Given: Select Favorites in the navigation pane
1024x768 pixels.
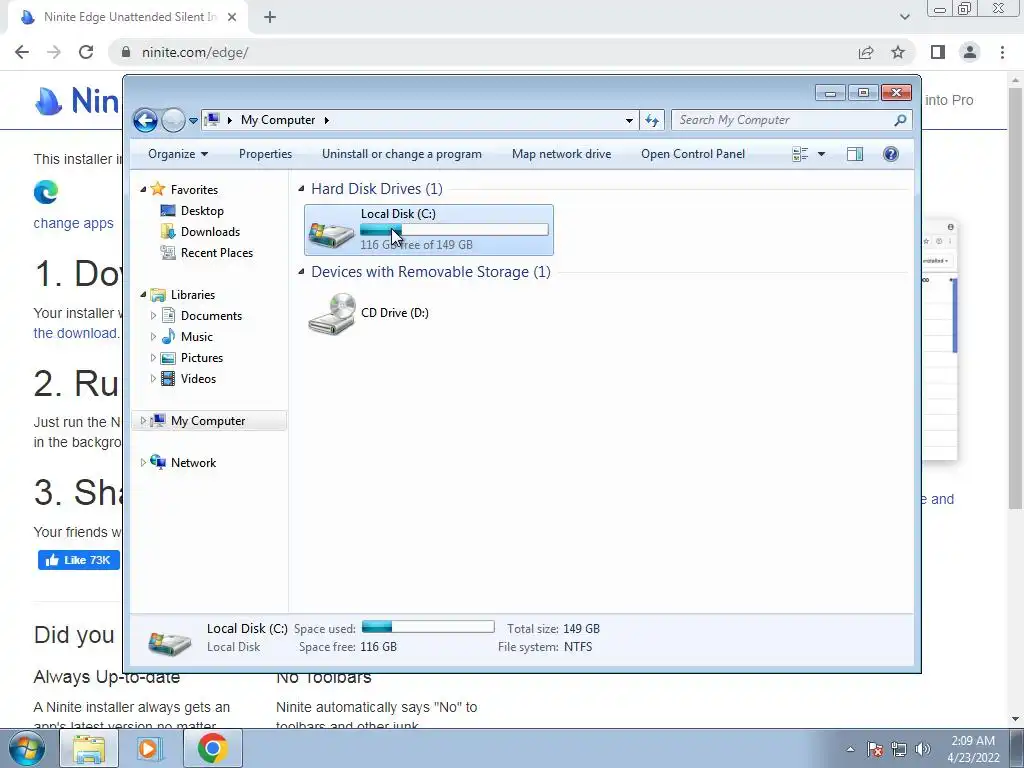Looking at the screenshot, I should [194, 189].
